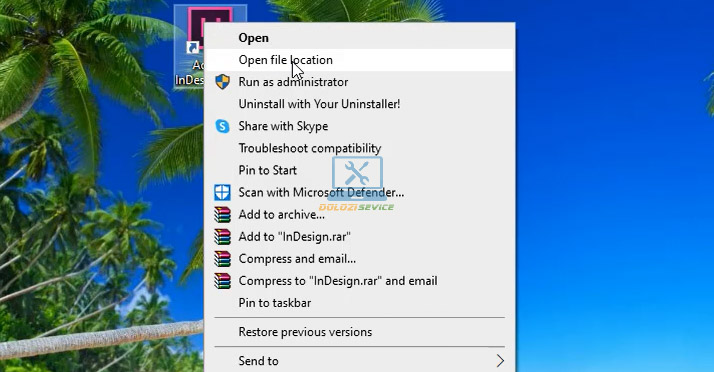Open the Send to menu entry
The image size is (714, 372).
tap(360, 361)
